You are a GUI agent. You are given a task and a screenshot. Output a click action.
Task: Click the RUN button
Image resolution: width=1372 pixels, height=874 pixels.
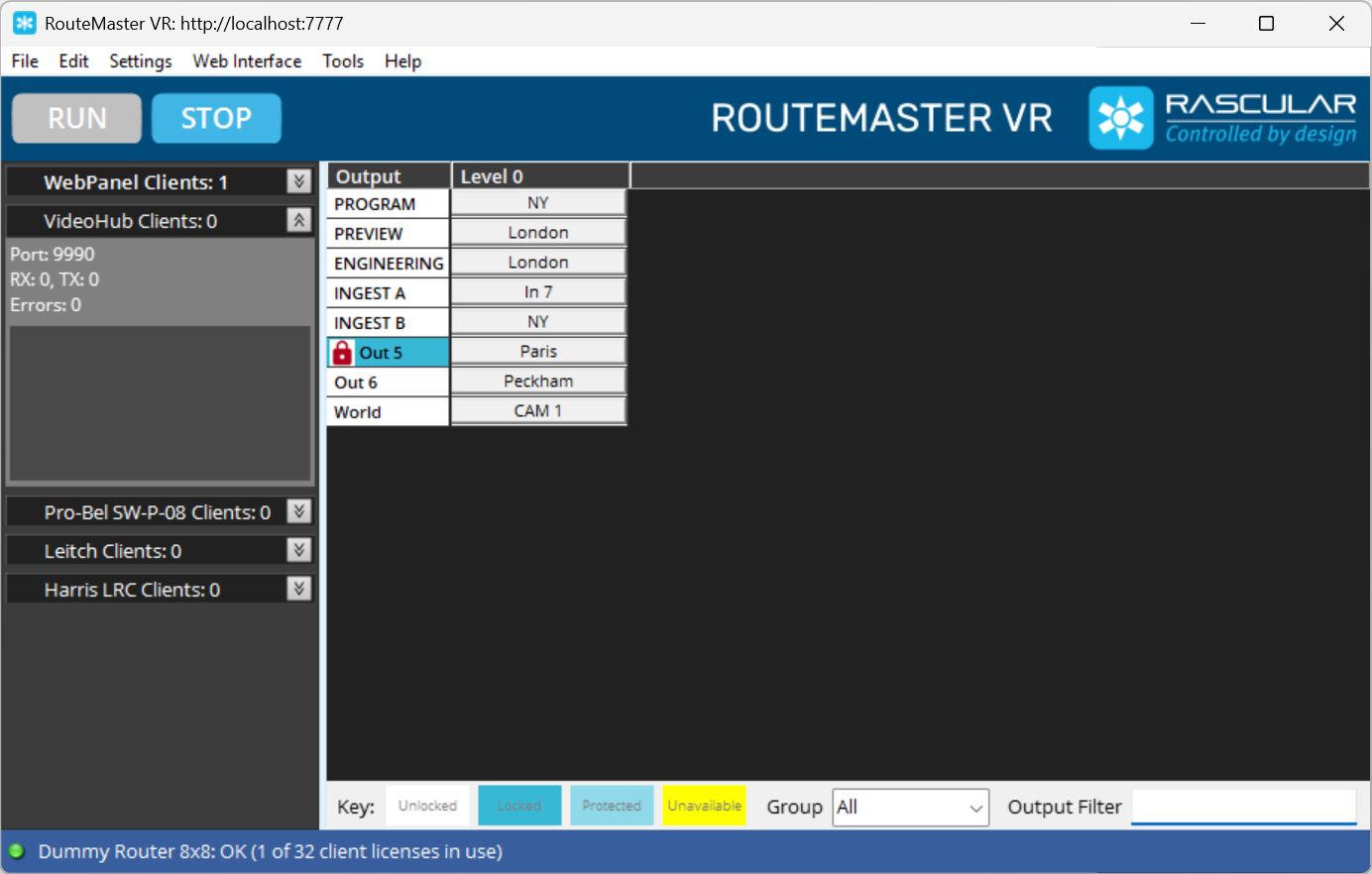[77, 119]
